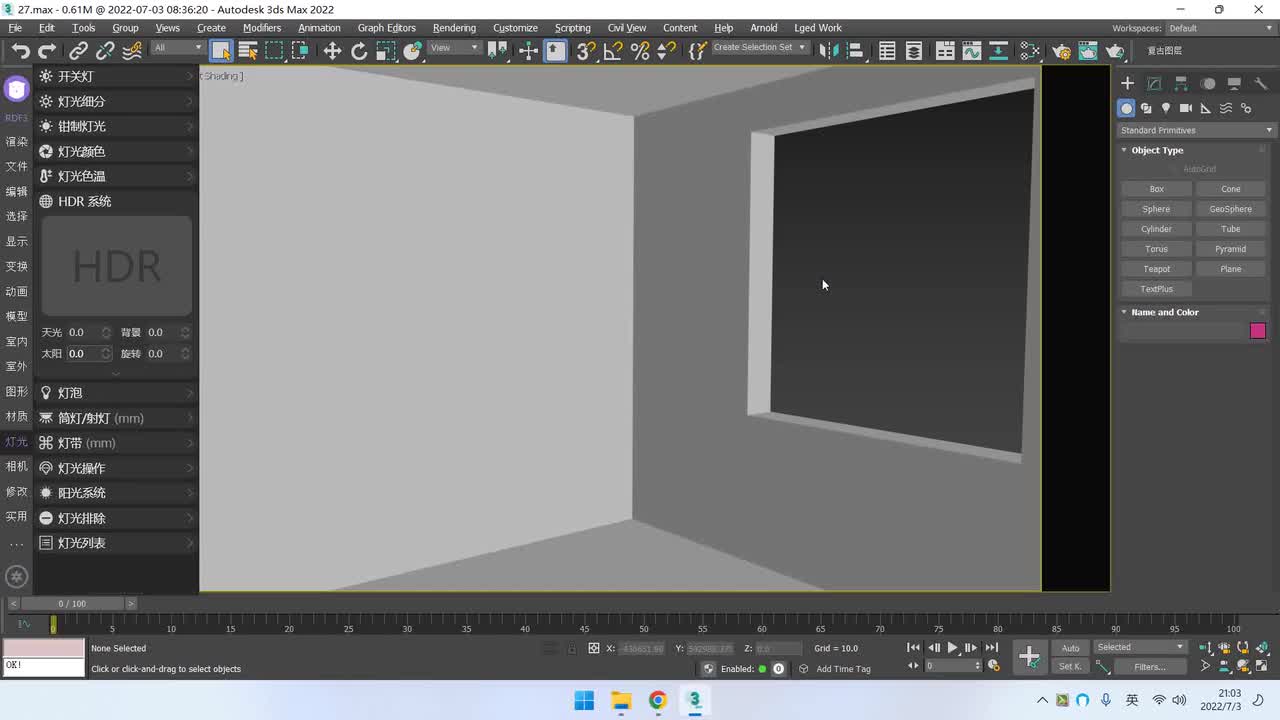Toggle the Percent Snap button
1280x720 pixels.
click(x=640, y=51)
